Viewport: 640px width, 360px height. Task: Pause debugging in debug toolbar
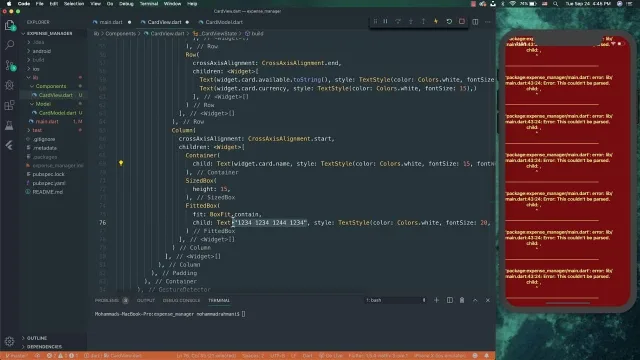(x=385, y=21)
